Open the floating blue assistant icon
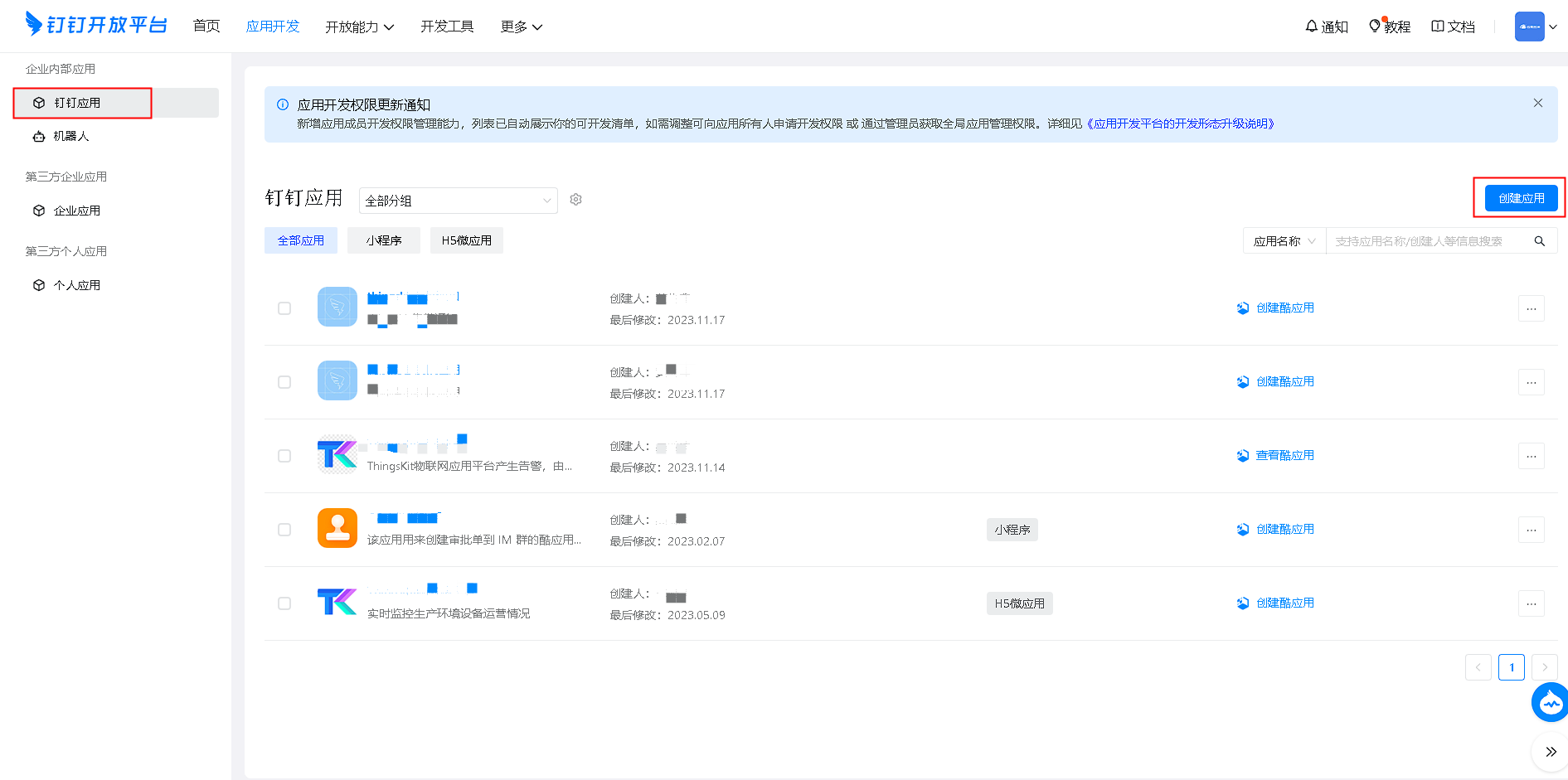 [x=1549, y=703]
